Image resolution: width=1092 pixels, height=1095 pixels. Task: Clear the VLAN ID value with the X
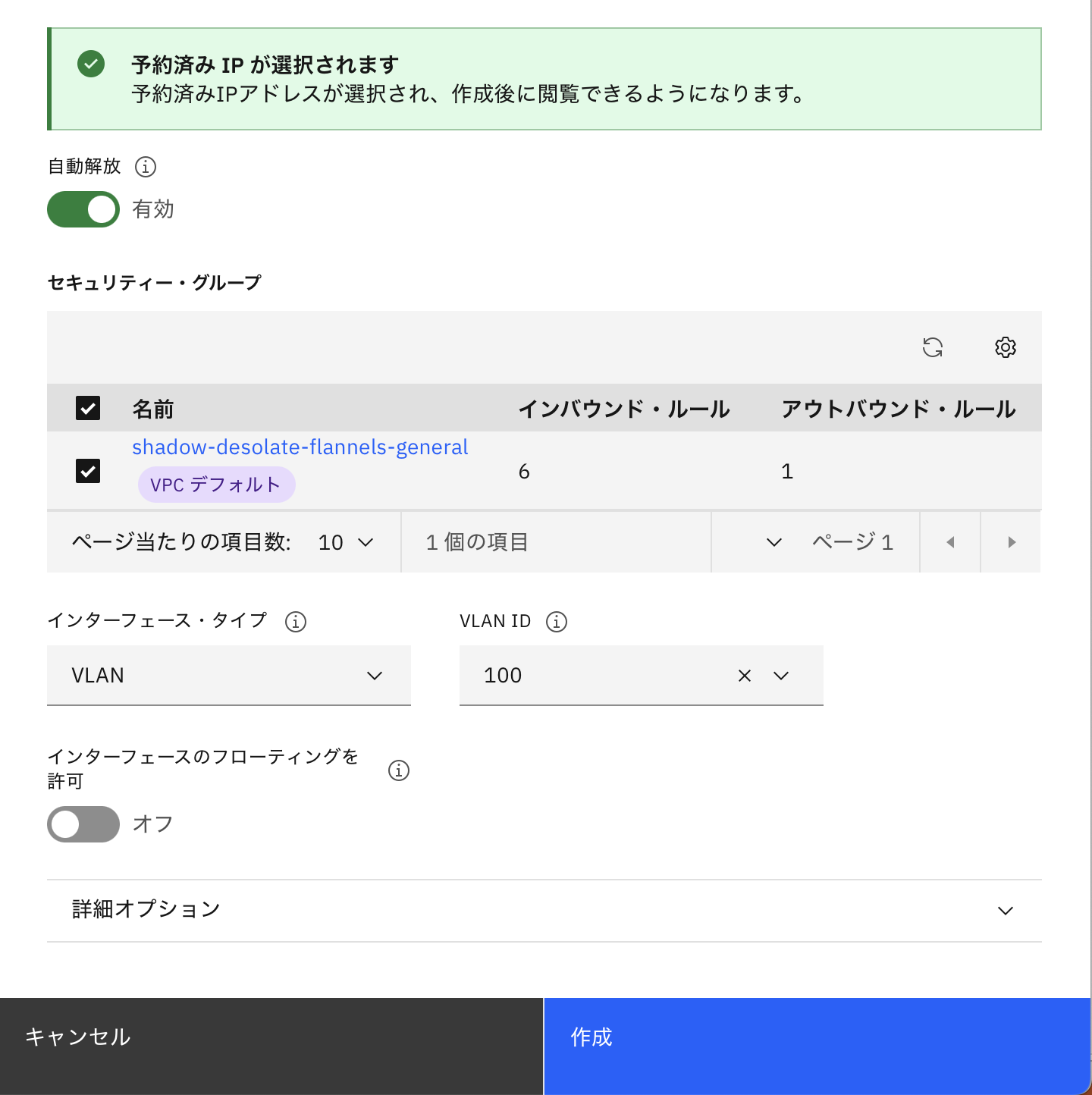(744, 676)
